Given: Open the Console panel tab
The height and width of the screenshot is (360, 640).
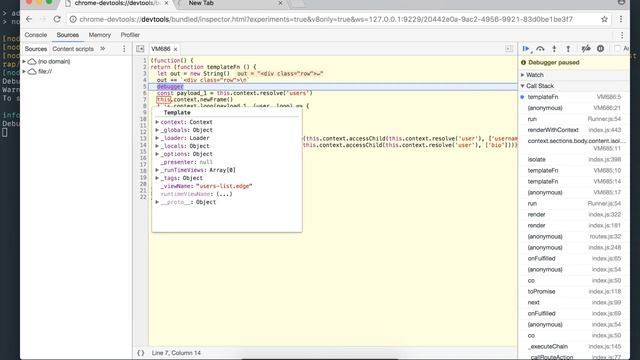Looking at the screenshot, I should (x=36, y=35).
